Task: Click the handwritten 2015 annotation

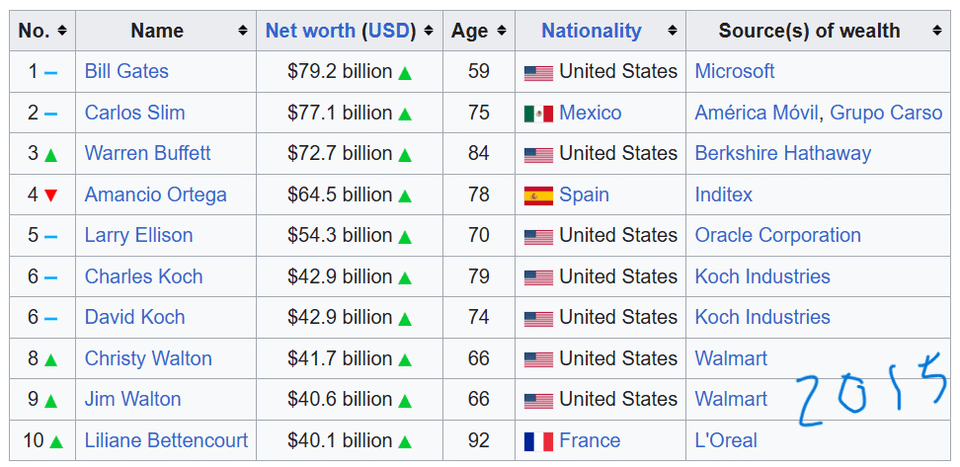Action: [x=872, y=392]
